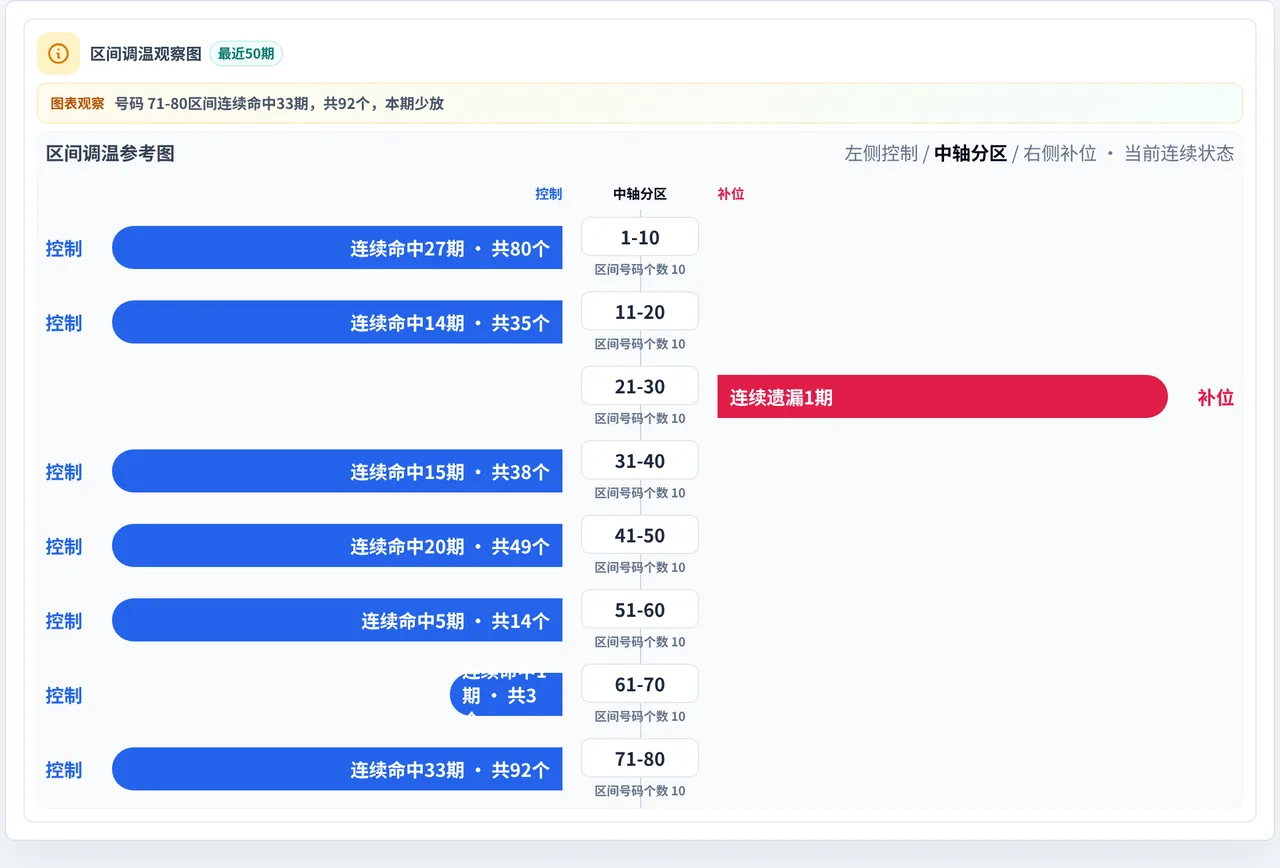Click 右侧补位 in the legend line
Viewport: 1280px width, 868px height.
[1060, 153]
